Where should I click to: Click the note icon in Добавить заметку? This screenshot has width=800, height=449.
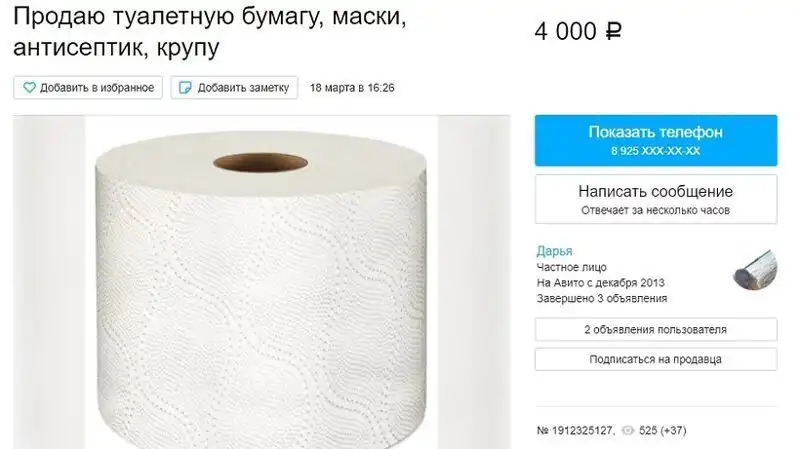tap(185, 88)
